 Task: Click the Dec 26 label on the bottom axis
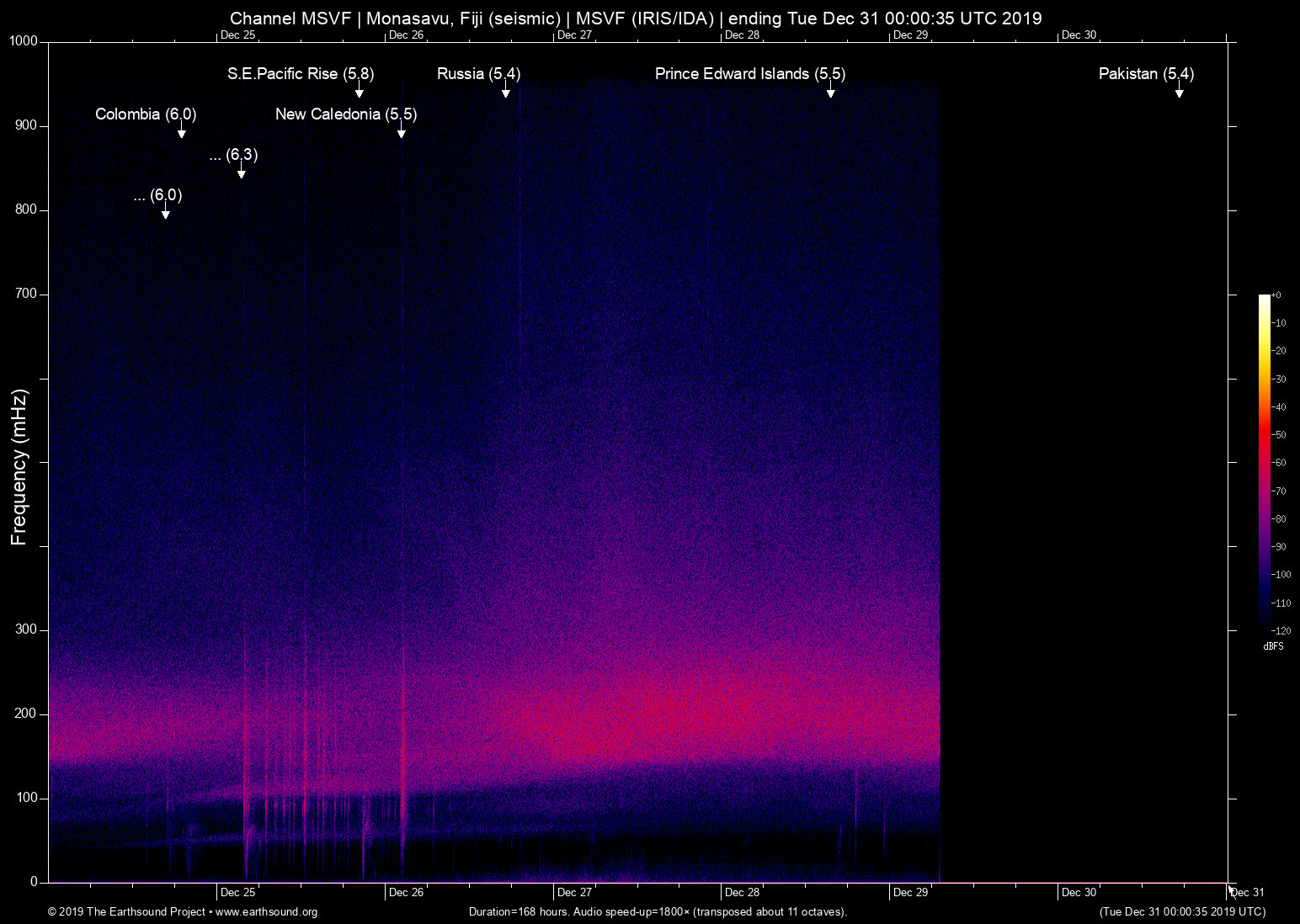click(x=406, y=893)
